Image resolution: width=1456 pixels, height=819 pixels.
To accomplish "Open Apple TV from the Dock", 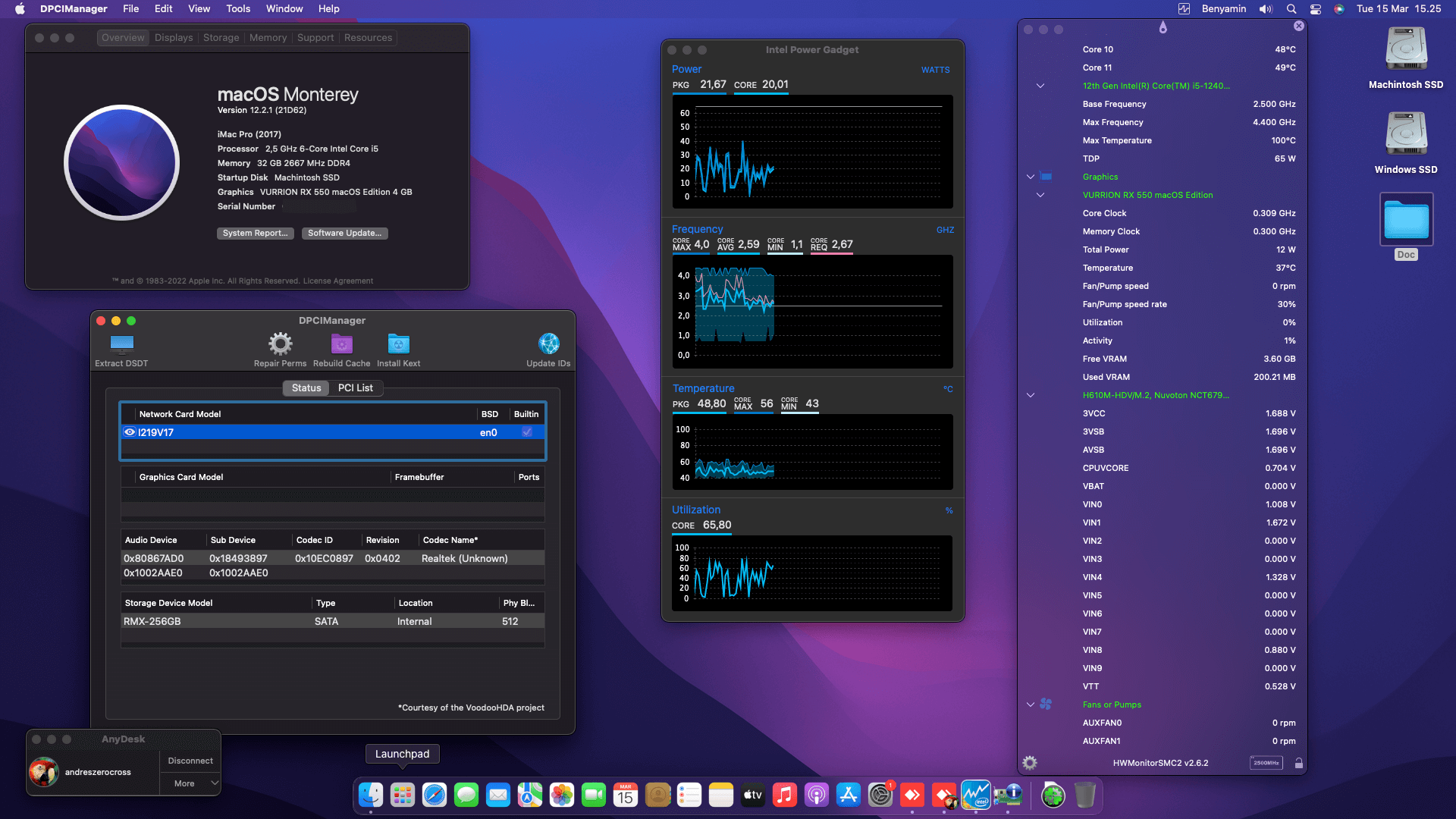I will click(x=753, y=795).
